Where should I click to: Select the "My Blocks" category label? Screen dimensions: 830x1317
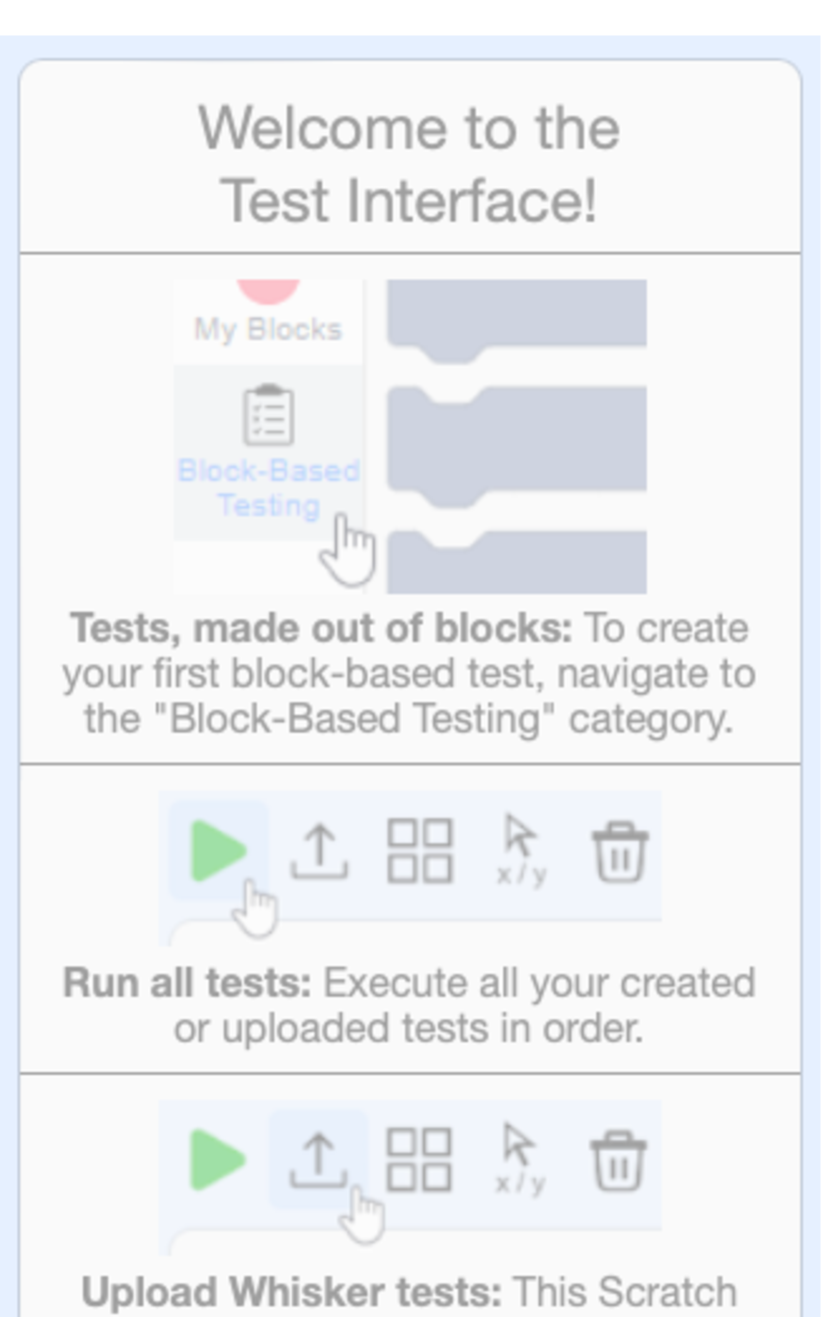coord(268,329)
